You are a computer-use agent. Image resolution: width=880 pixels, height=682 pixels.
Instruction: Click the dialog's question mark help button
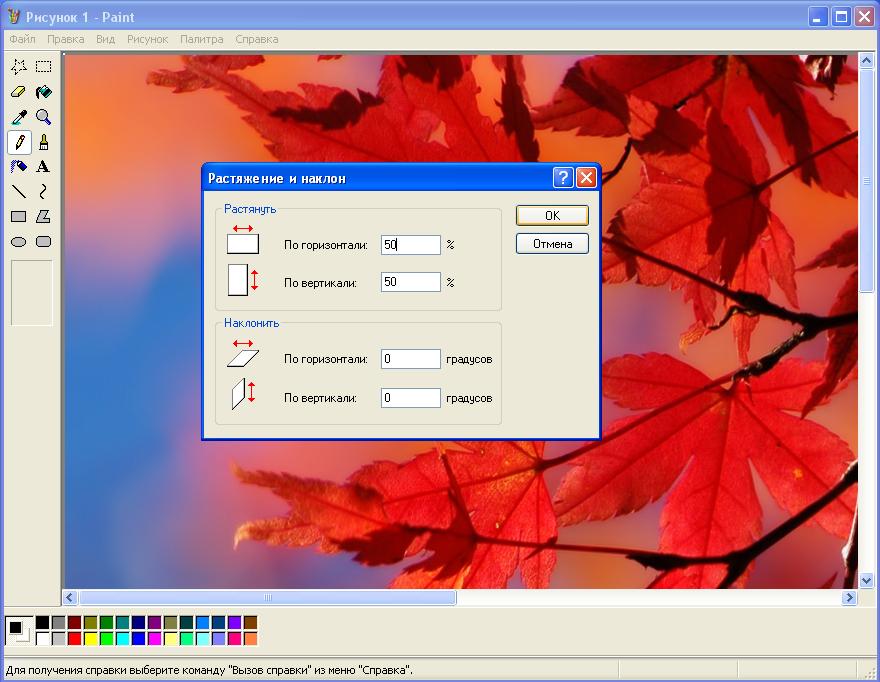563,178
